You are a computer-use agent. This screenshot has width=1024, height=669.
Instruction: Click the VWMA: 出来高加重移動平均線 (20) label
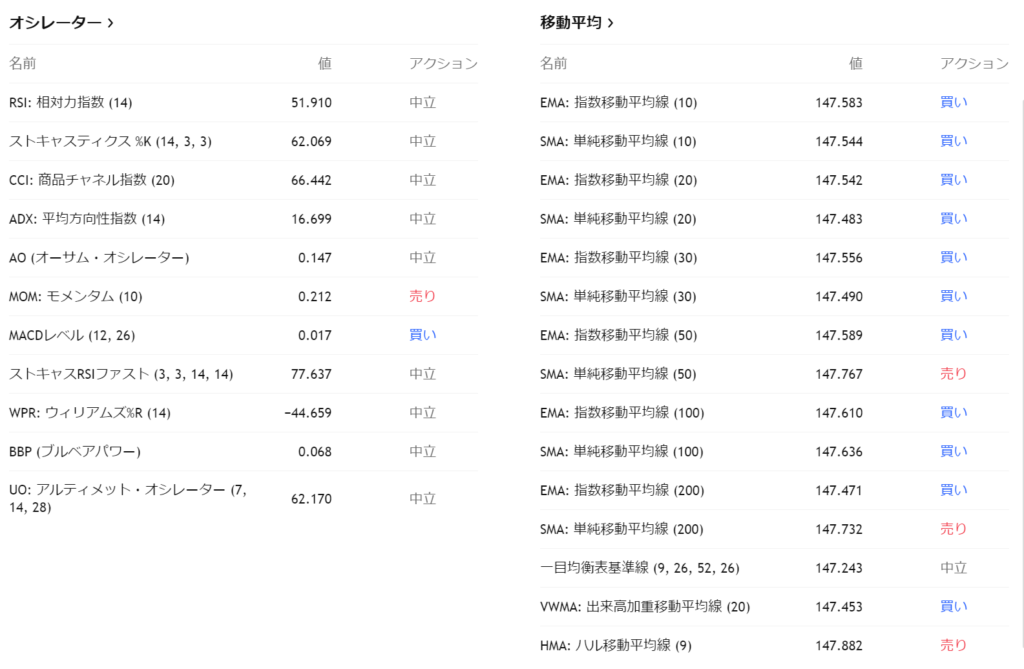click(x=645, y=607)
